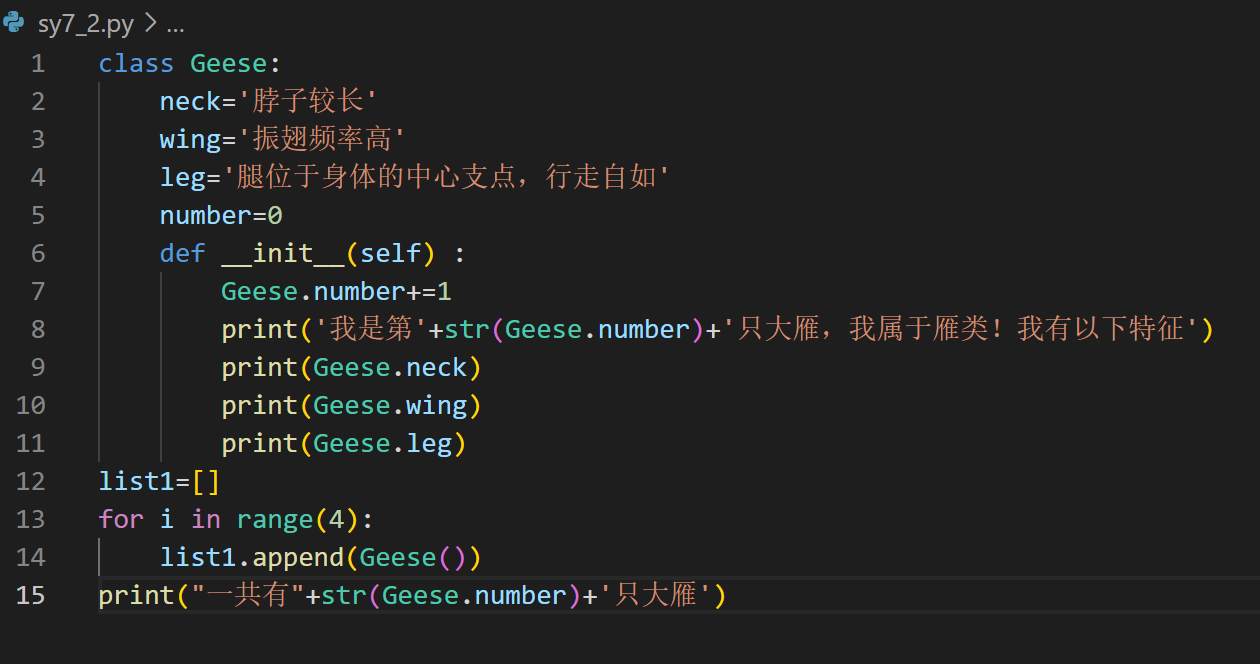
Task: Click the self parameter on line 6
Action: pos(390,254)
